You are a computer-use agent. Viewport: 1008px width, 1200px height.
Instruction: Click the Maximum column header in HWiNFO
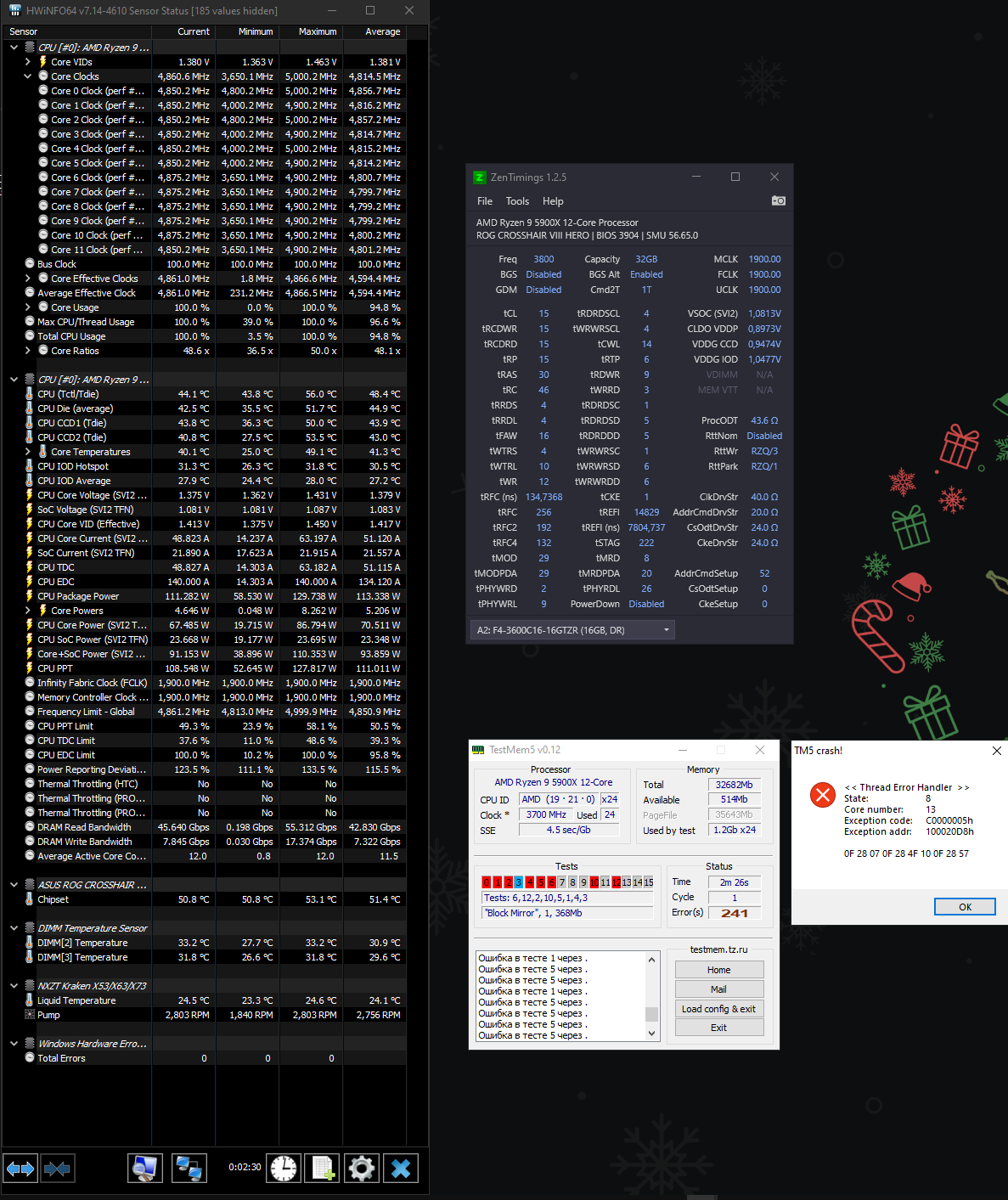[311, 31]
